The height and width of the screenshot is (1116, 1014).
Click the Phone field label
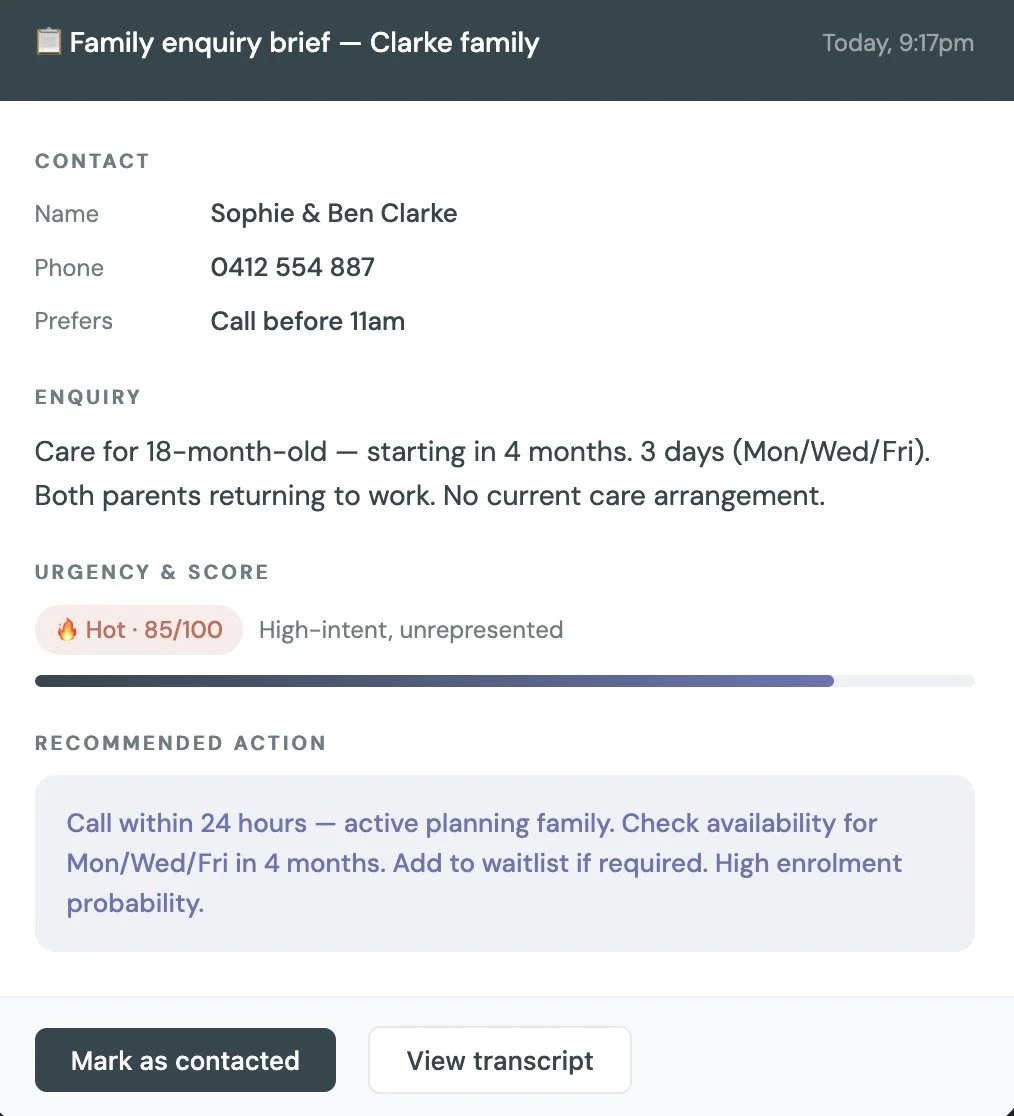69,268
